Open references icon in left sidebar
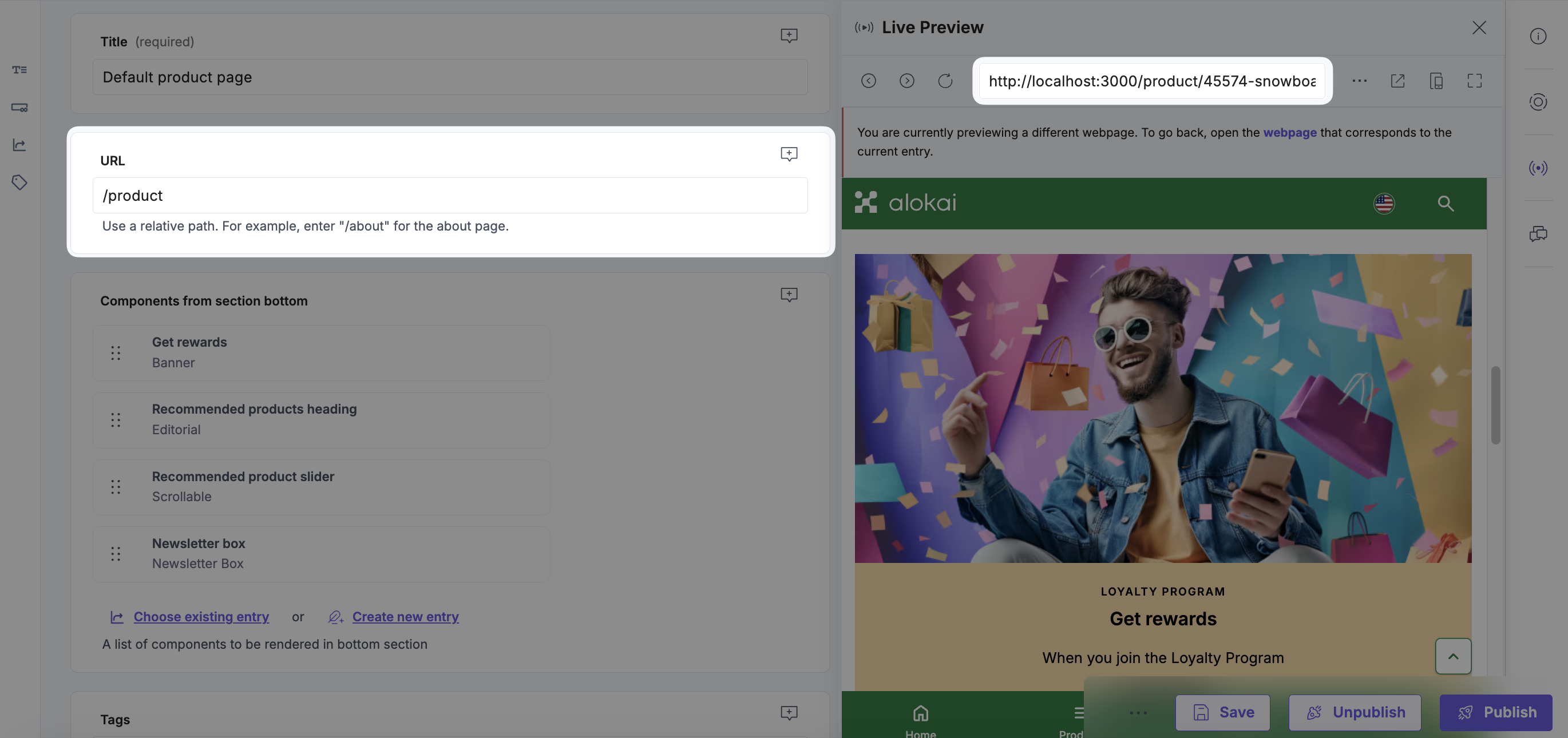This screenshot has height=738, width=1568. 19,145
